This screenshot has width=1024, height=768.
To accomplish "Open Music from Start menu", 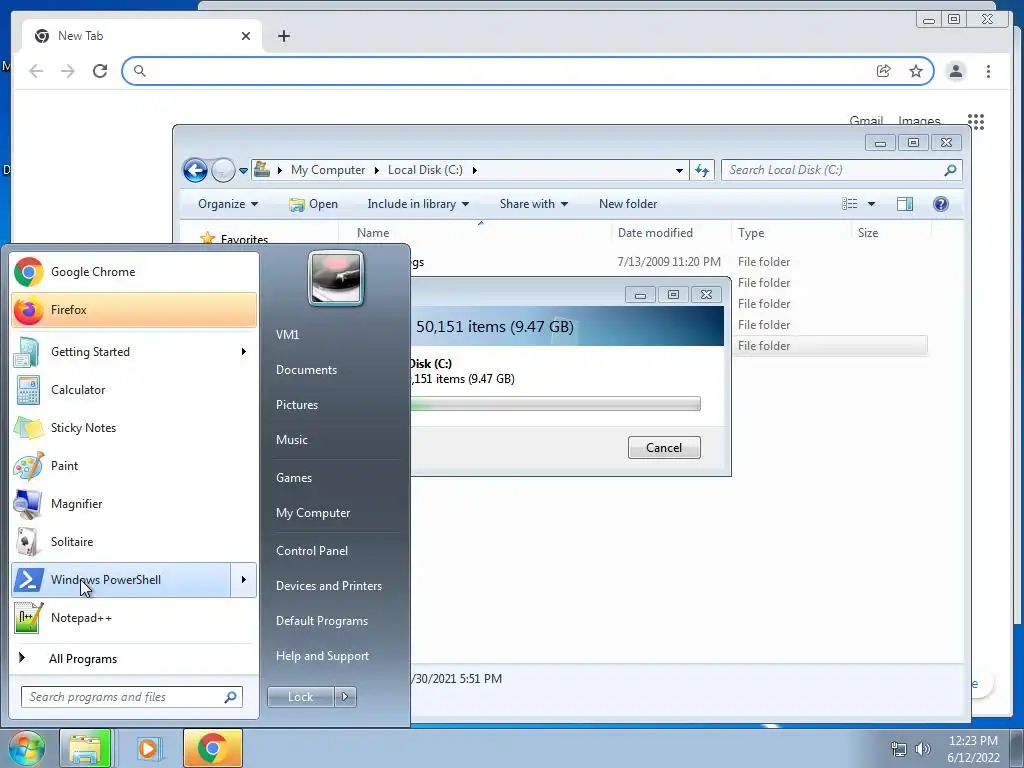I will pyautogui.click(x=292, y=440).
